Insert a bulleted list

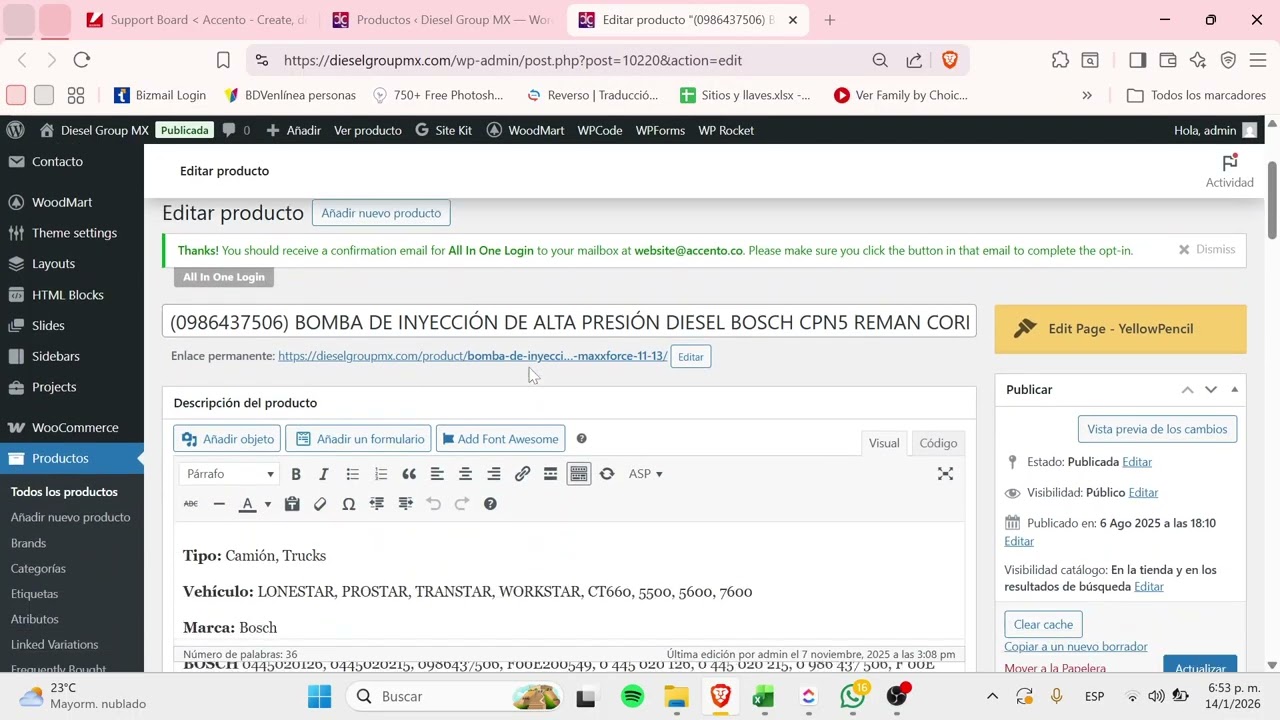pyautogui.click(x=352, y=474)
